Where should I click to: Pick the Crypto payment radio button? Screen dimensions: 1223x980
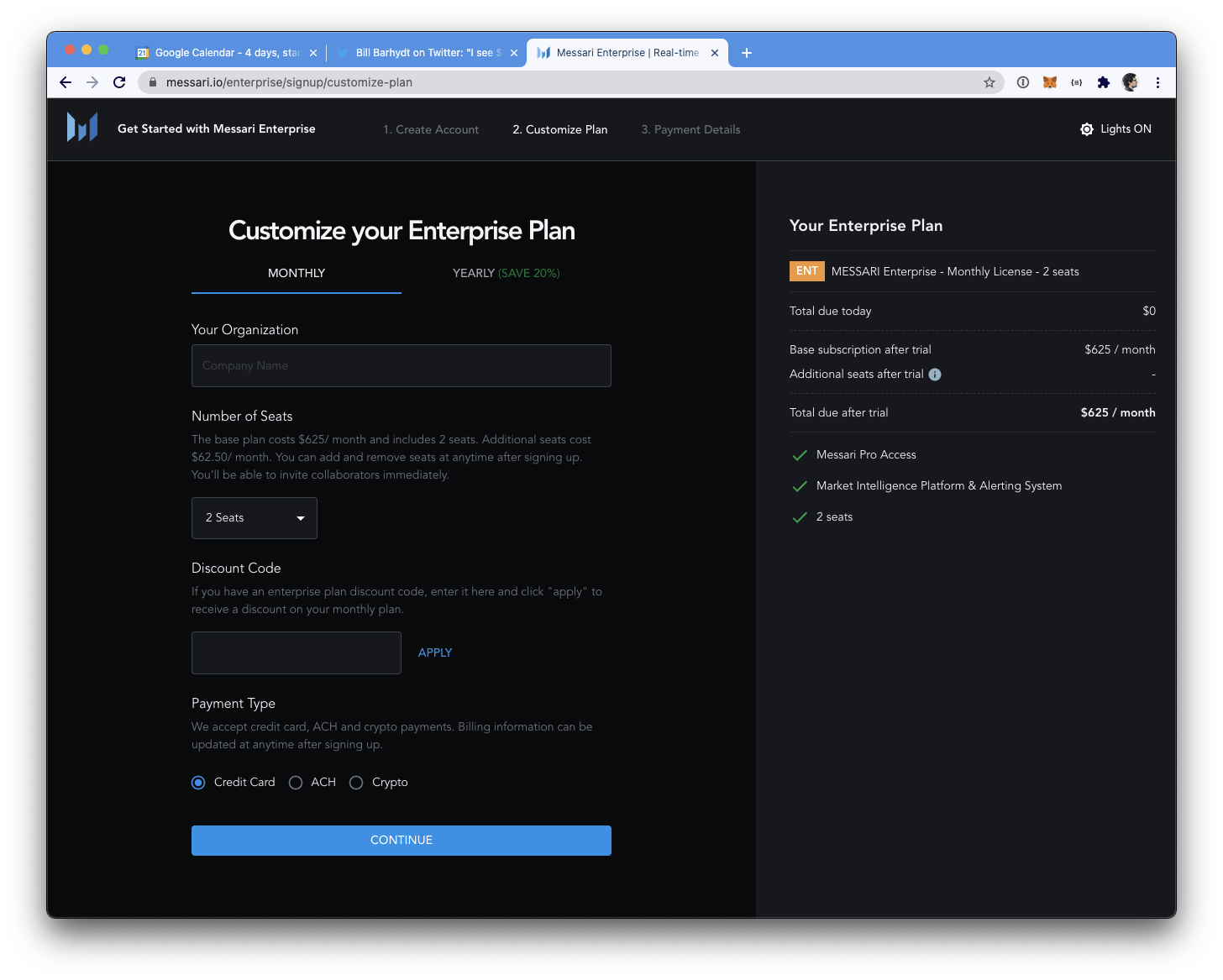click(356, 783)
